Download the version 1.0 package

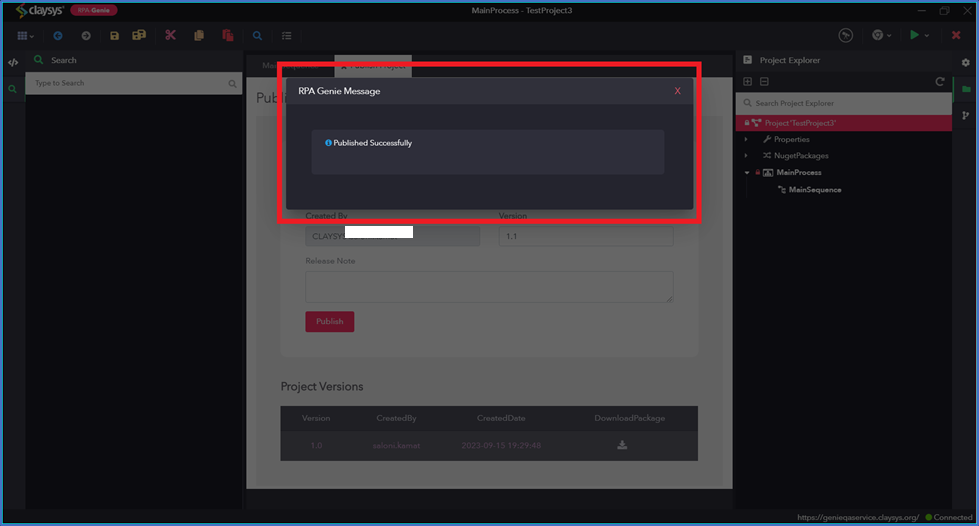(x=622, y=445)
